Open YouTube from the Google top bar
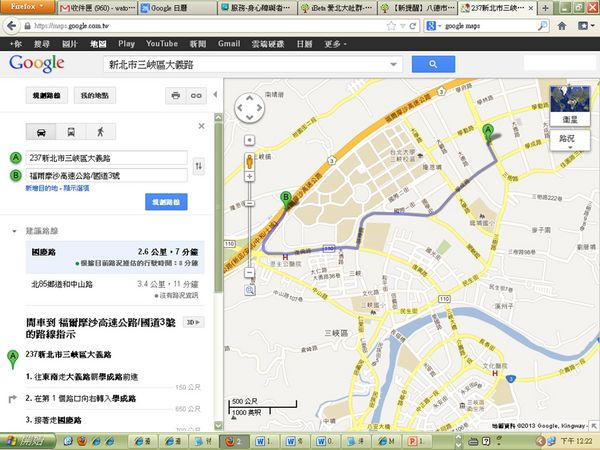The image size is (600, 450). point(161,45)
